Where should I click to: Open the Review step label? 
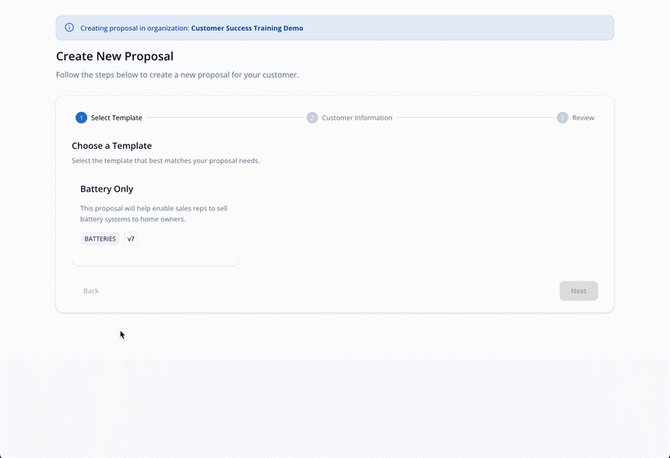click(x=583, y=117)
